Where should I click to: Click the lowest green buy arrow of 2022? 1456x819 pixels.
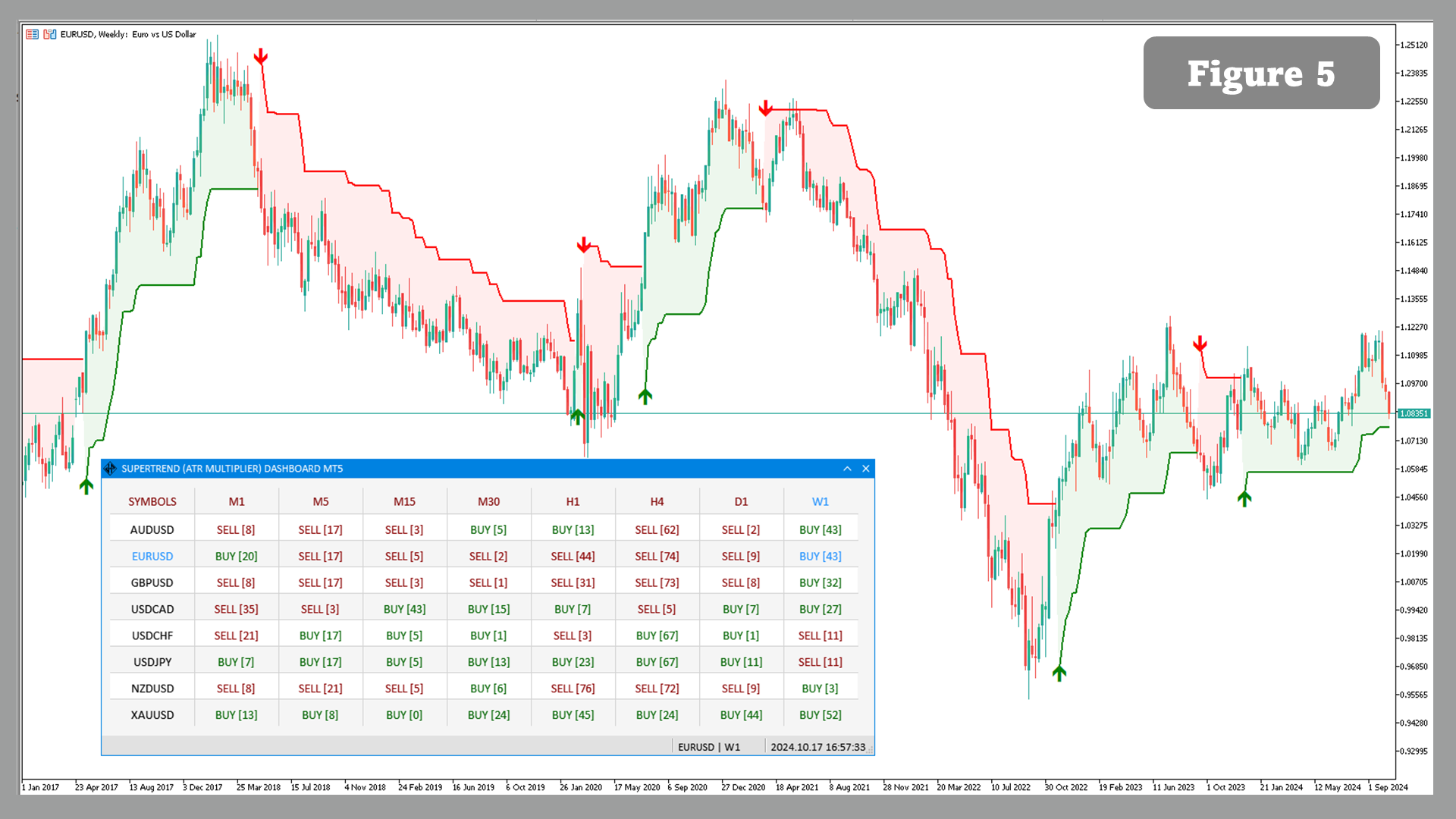[1059, 673]
